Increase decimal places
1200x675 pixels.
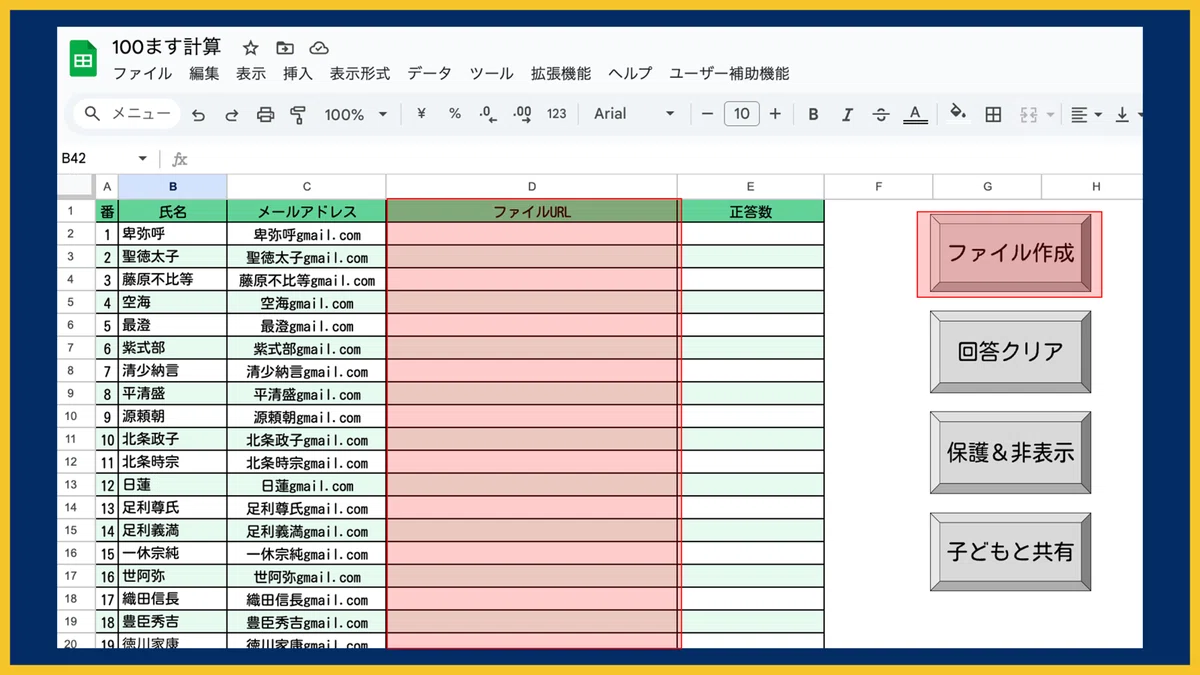[522, 114]
